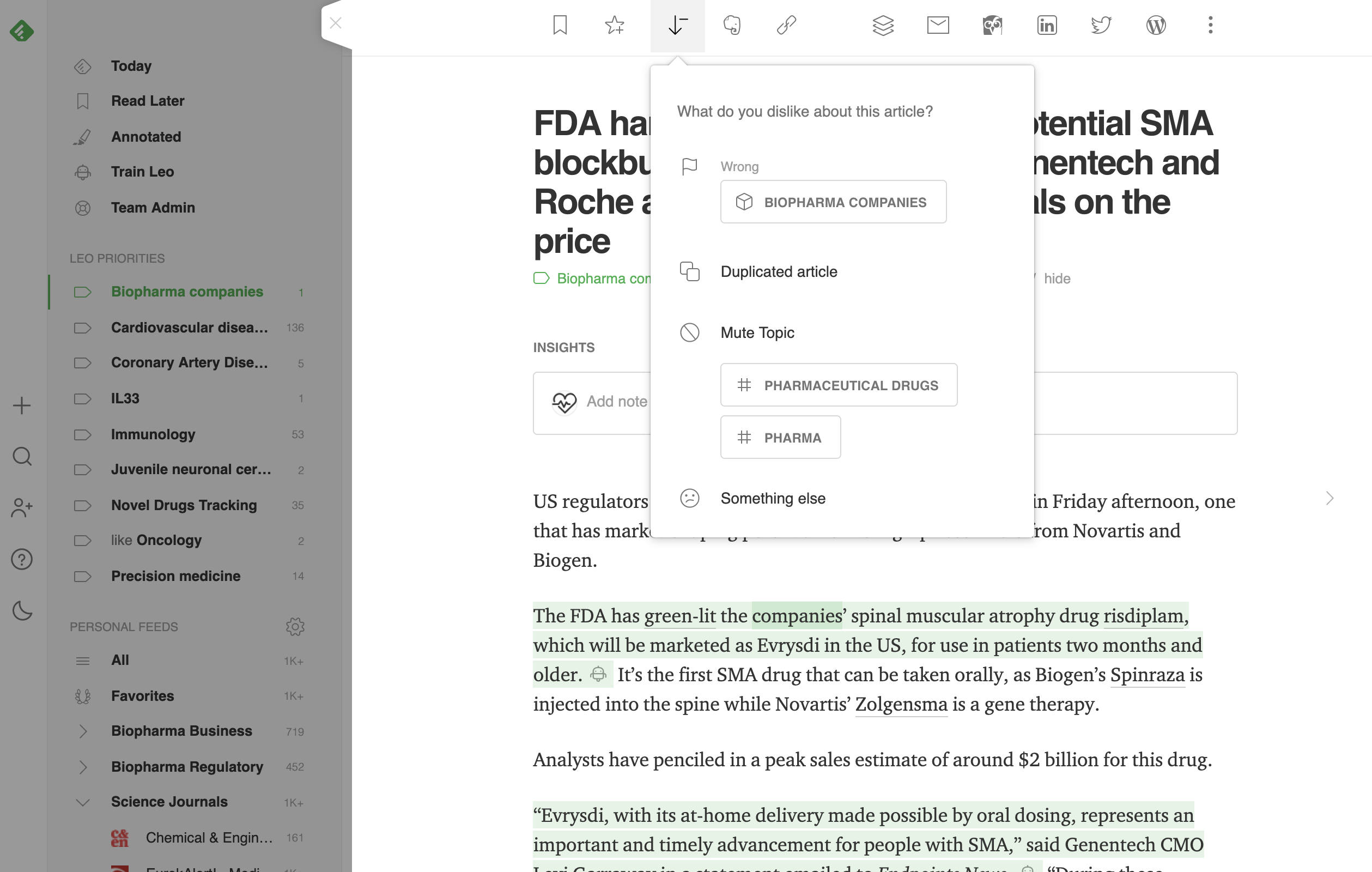Screen dimensions: 1372x872
Task: Share article via email envelope icon
Action: coord(937,25)
